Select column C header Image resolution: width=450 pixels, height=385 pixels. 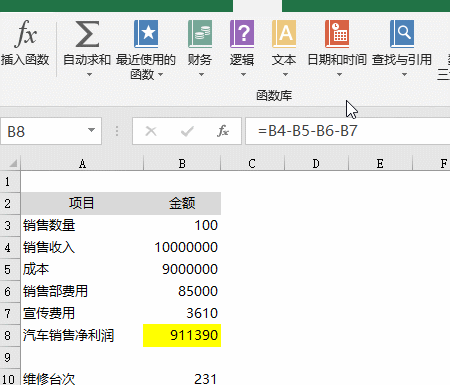tap(252, 163)
